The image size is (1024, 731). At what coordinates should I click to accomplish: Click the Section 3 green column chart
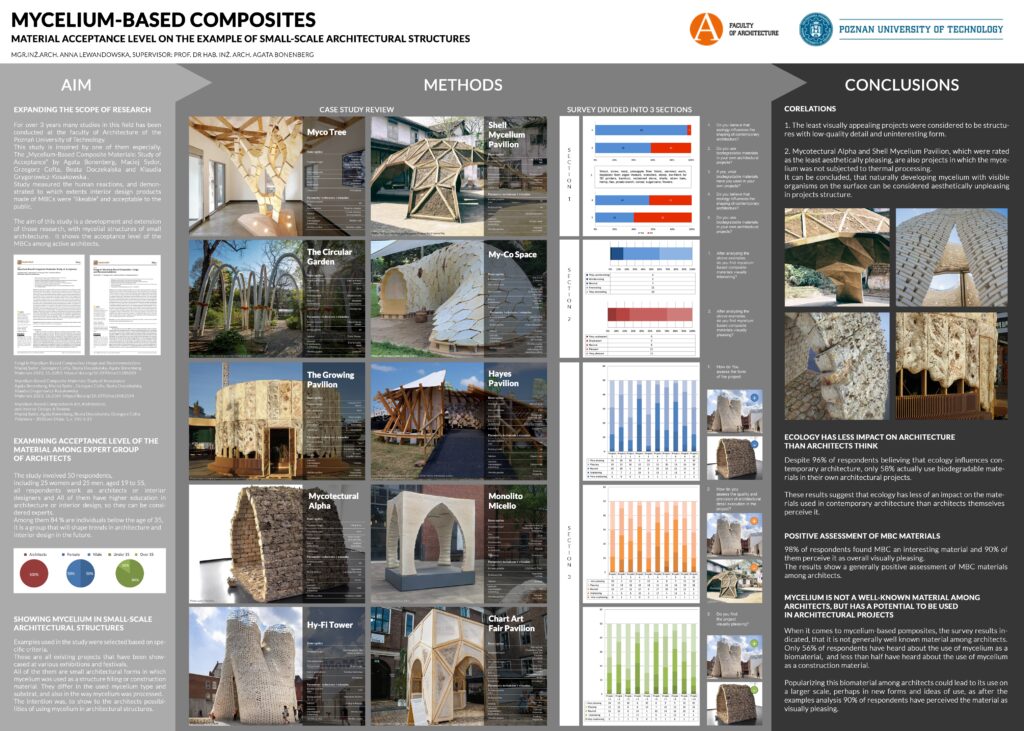coord(641,666)
